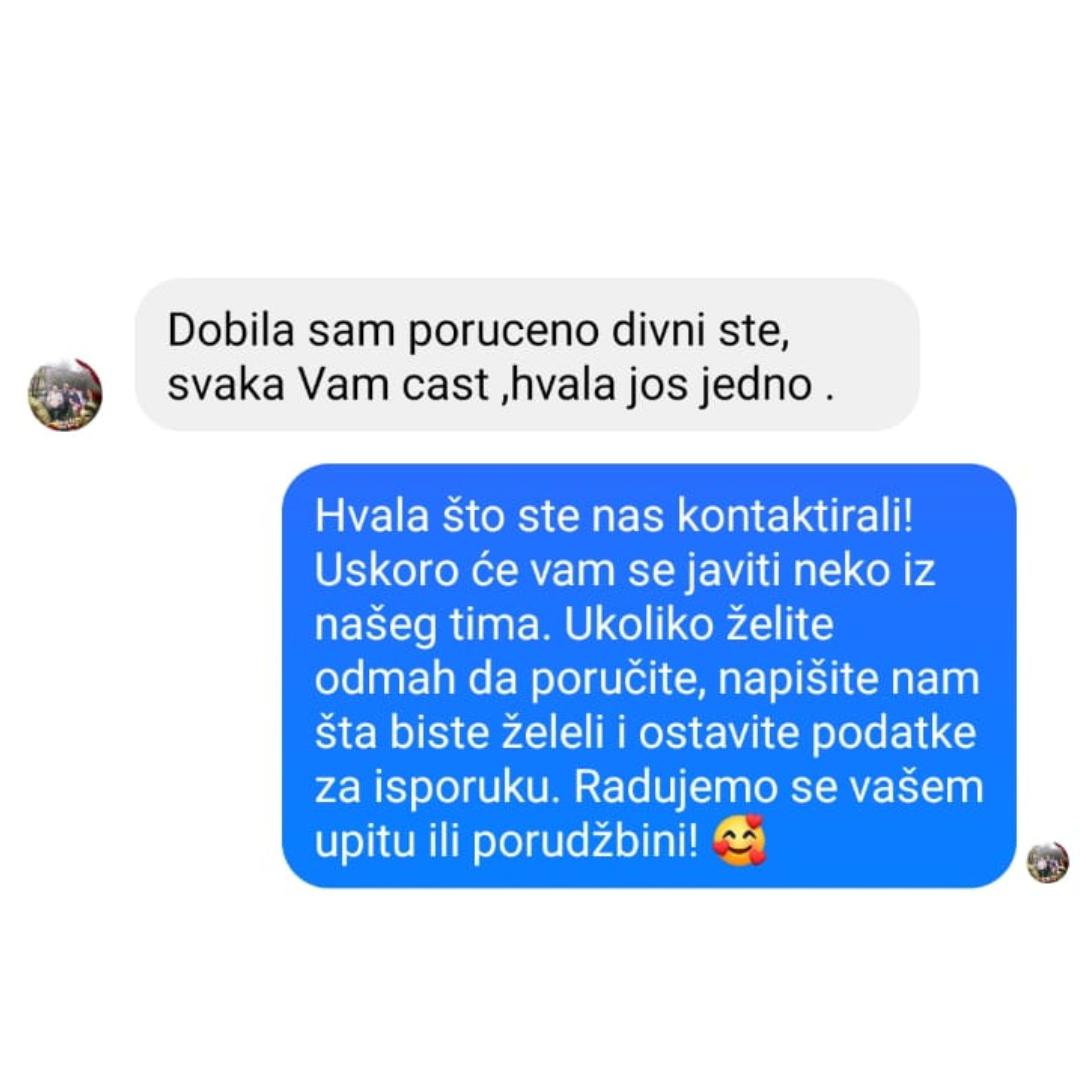Click 'za isporuku. Radujemo se vašem' line
1080x1080 pixels.
click(649, 787)
